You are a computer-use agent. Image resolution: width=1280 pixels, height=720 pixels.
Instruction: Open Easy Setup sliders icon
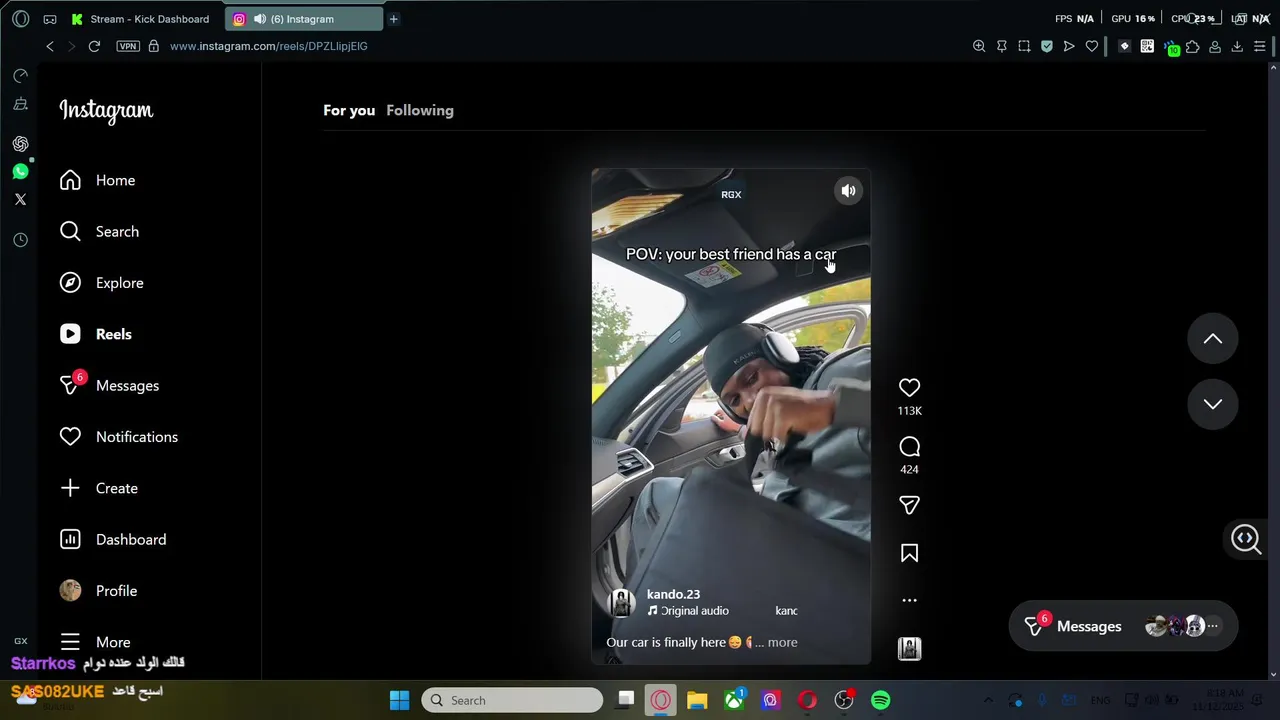click(x=1260, y=46)
